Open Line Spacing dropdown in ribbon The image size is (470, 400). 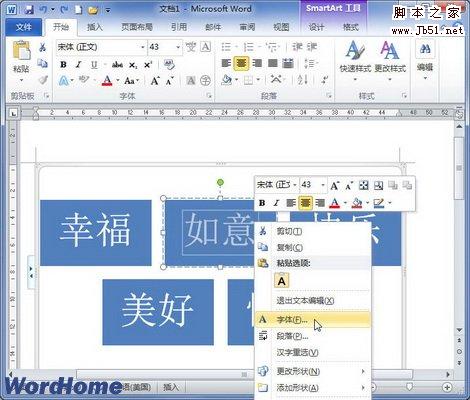point(311,63)
